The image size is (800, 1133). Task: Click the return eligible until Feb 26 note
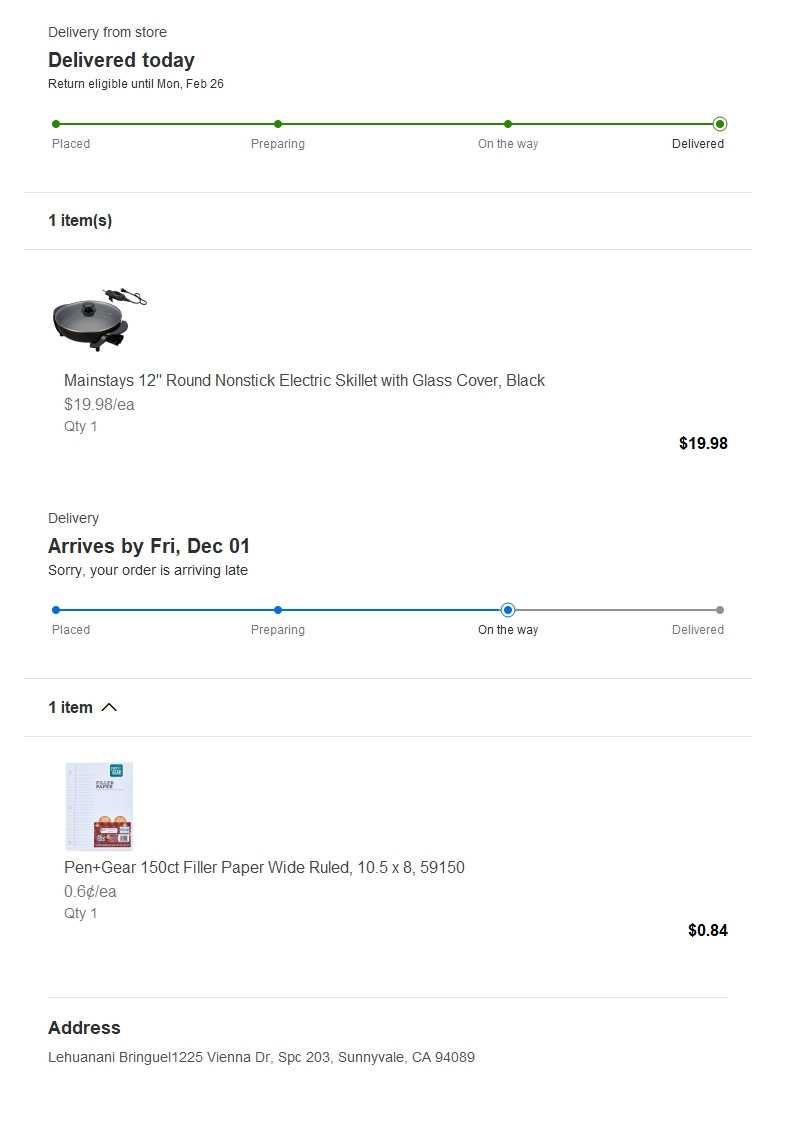coord(136,84)
